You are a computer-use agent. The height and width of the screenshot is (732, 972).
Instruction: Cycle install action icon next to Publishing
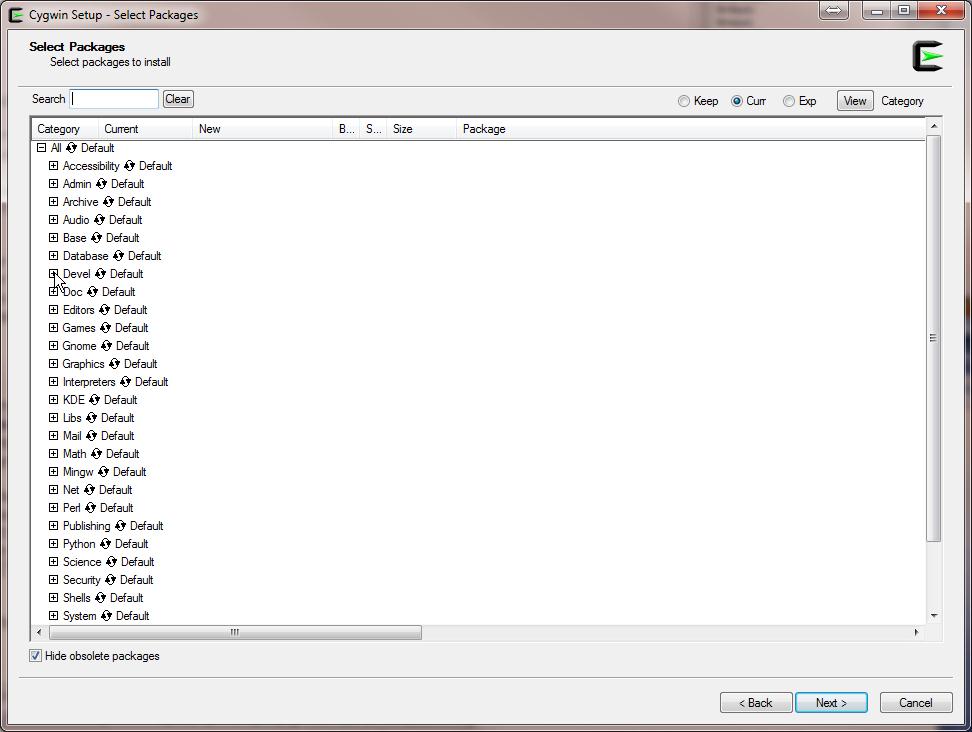[120, 526]
